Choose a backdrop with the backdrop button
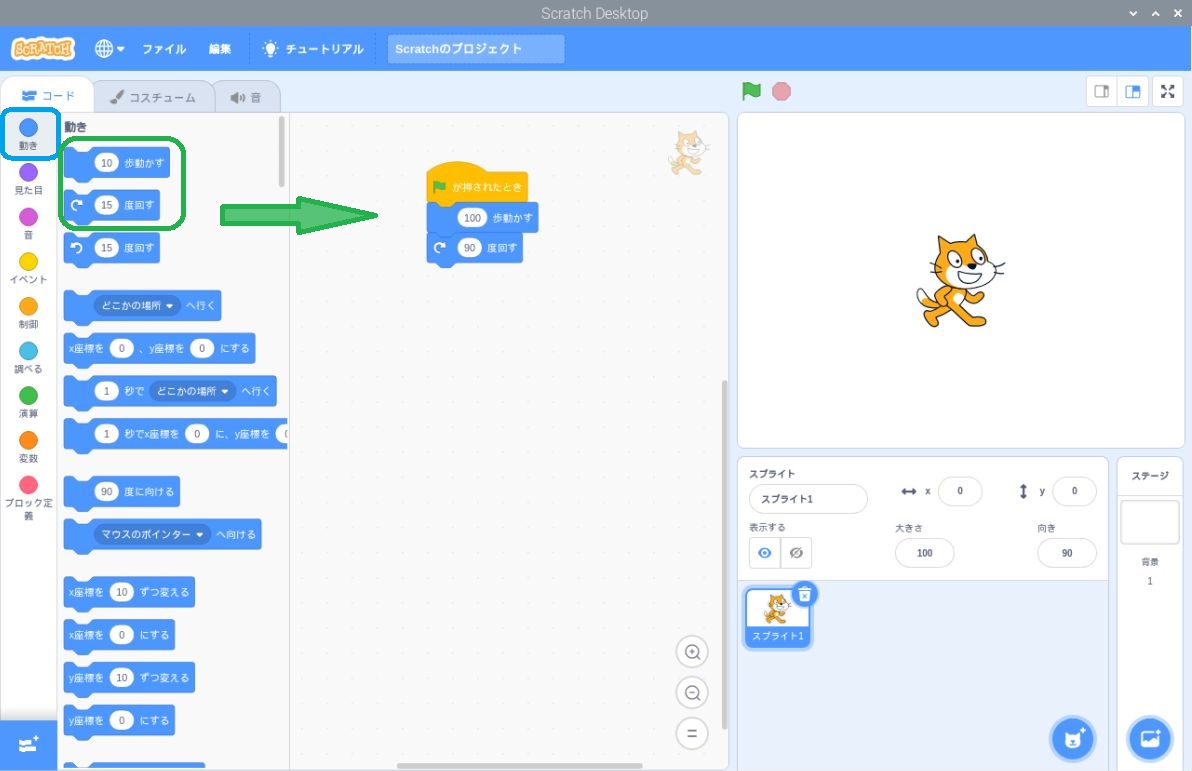The height and width of the screenshot is (771, 1192). [x=1149, y=738]
